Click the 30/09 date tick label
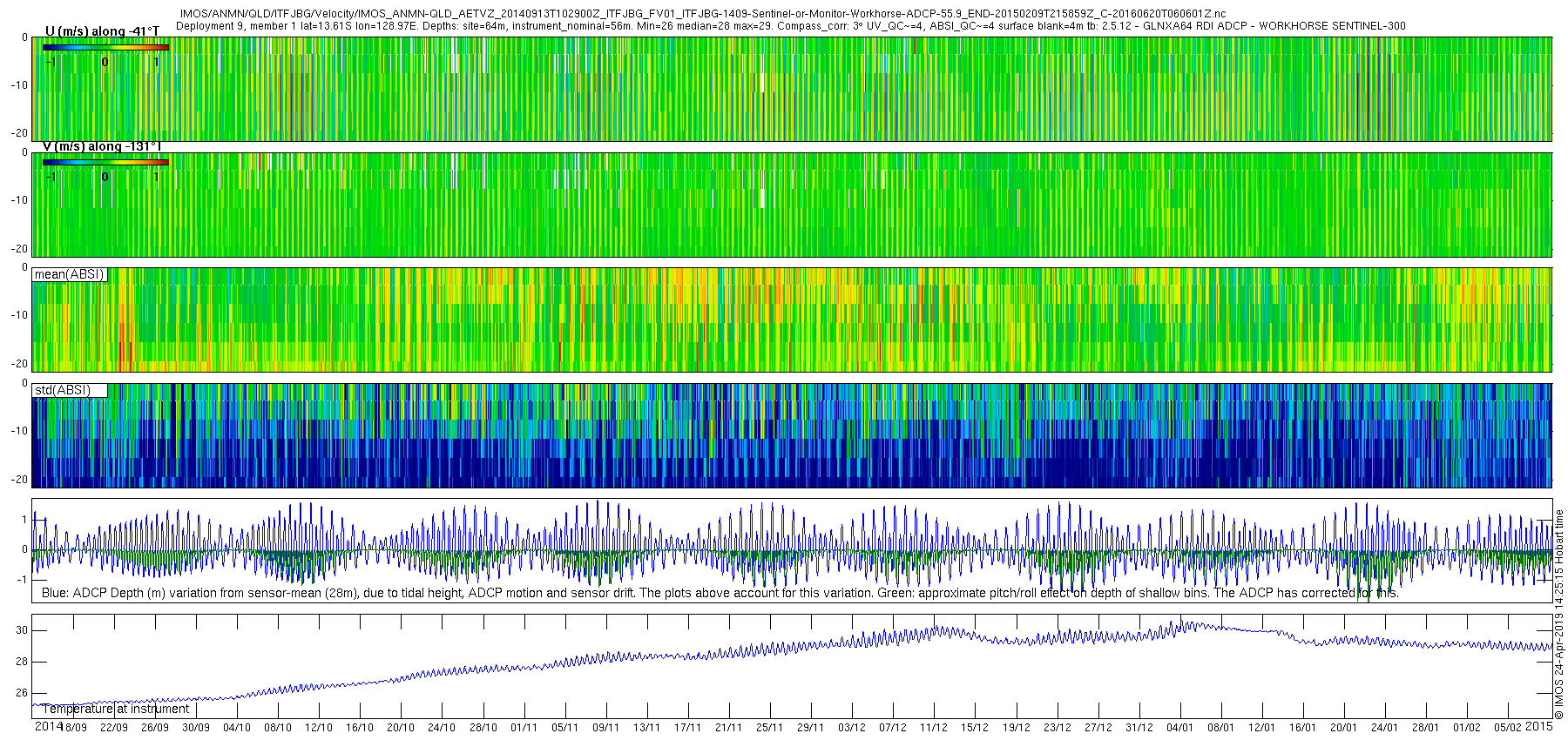The height and width of the screenshot is (740, 1568). point(196,728)
